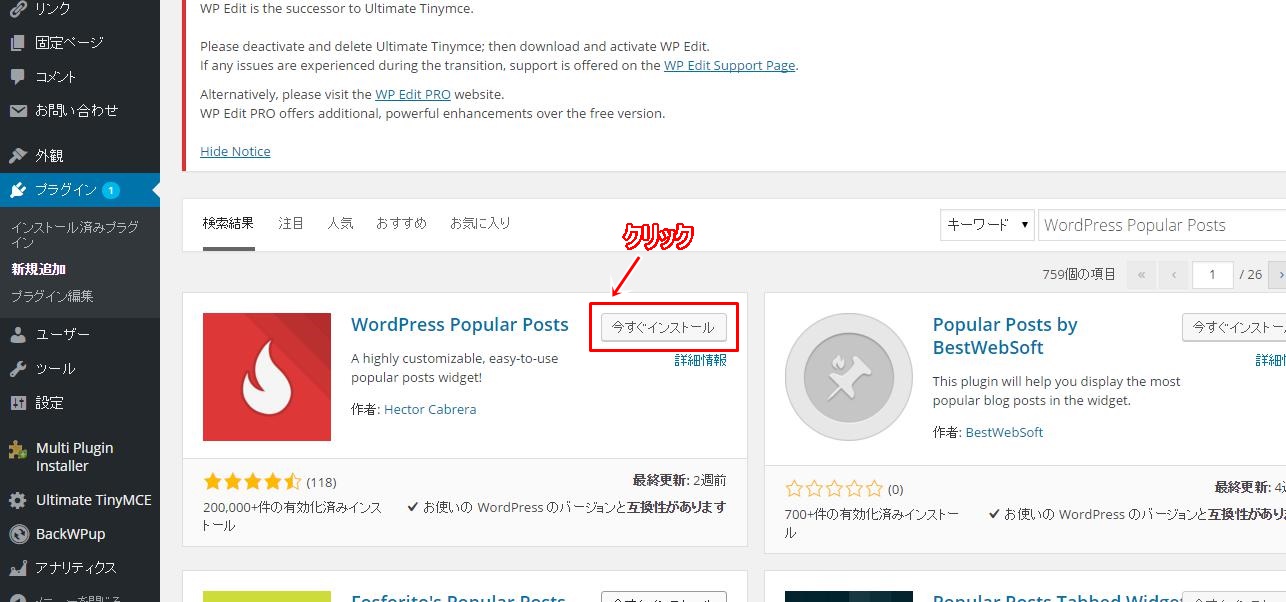The image size is (1286, 602).
Task: Select 新規追加 submenu item
Action: click(39, 269)
